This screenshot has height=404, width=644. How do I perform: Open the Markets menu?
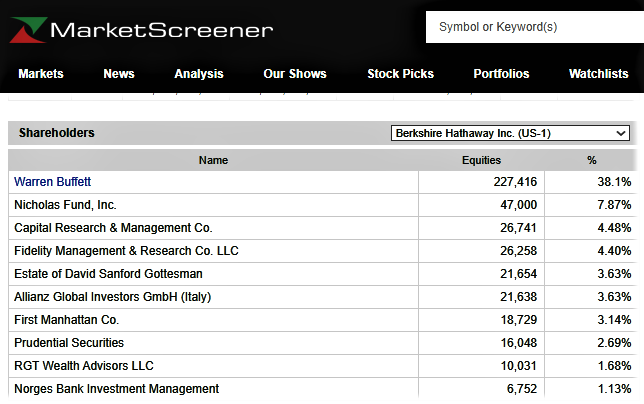coord(41,73)
